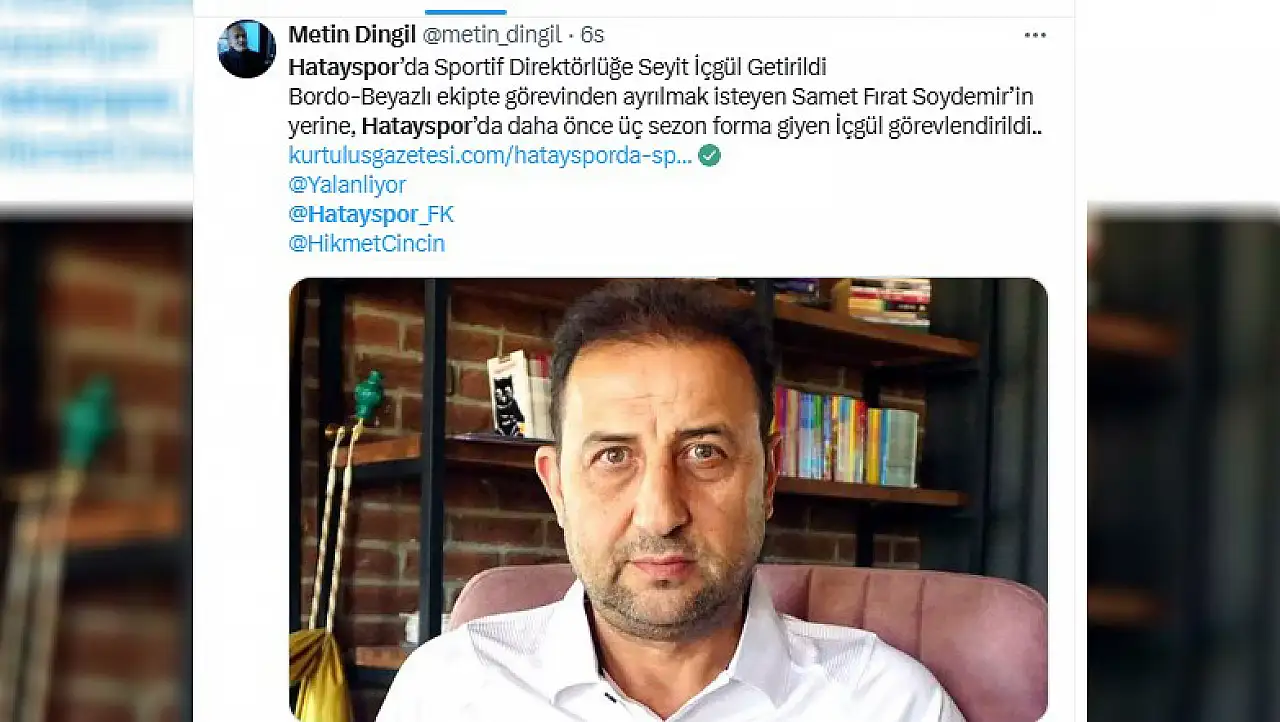Open Metin Dingil's profile avatar

[x=247, y=48]
